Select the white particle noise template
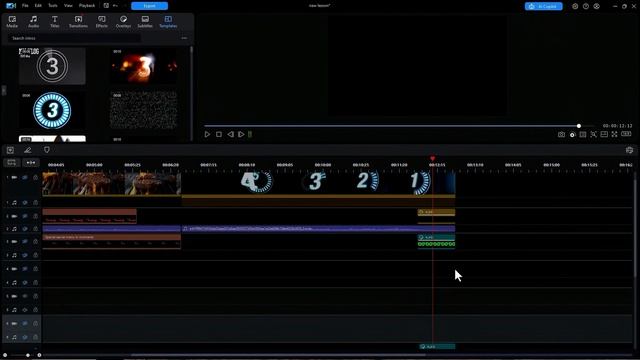 (x=144, y=110)
